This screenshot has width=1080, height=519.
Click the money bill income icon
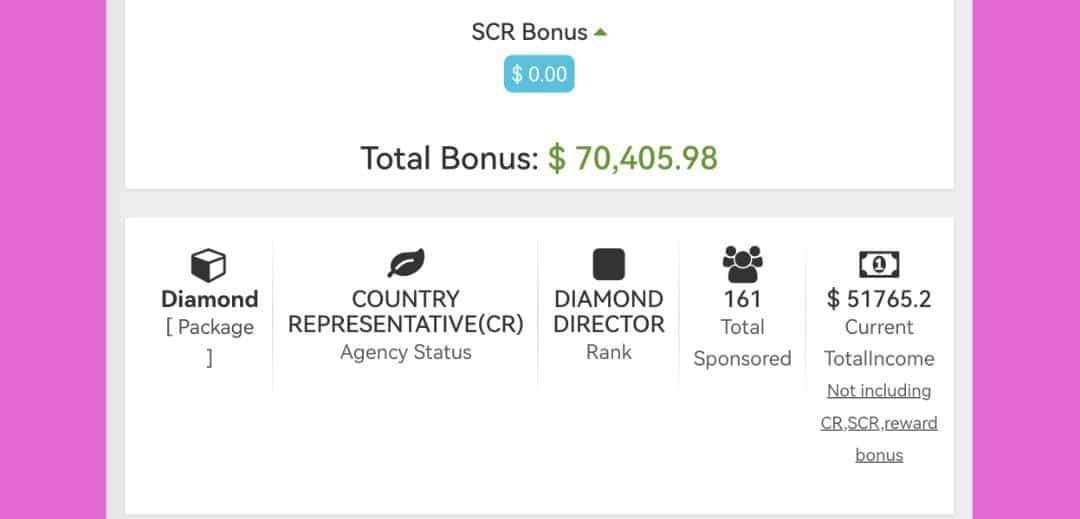point(879,264)
